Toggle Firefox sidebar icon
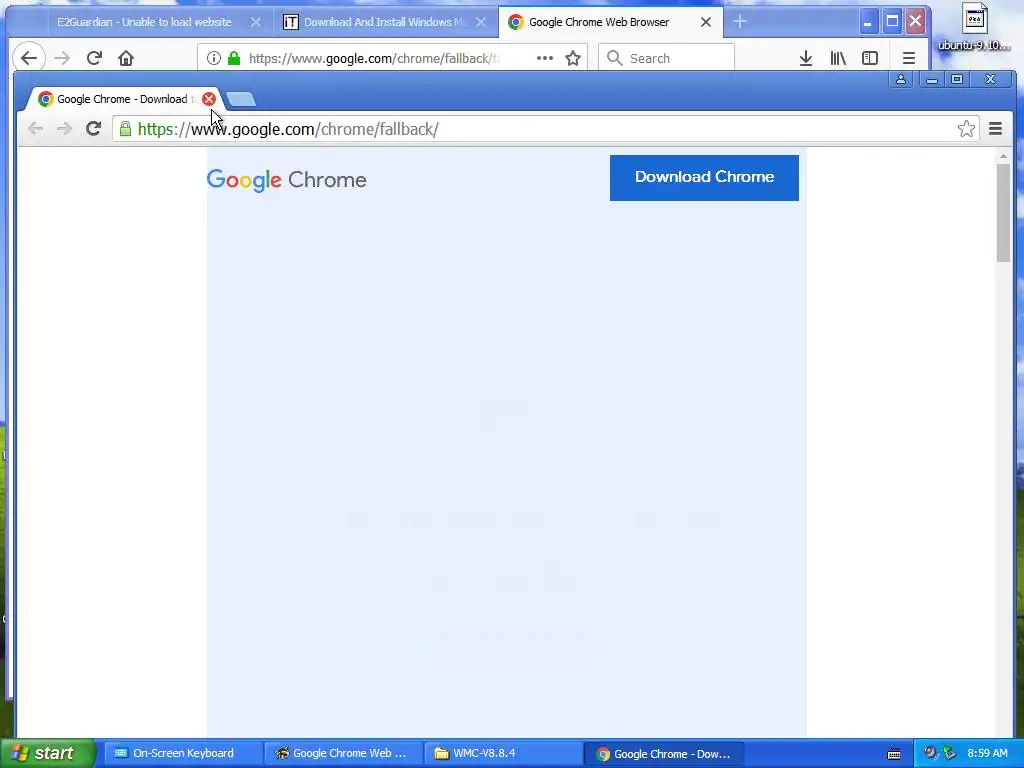The width and height of the screenshot is (1024, 768). click(x=870, y=58)
